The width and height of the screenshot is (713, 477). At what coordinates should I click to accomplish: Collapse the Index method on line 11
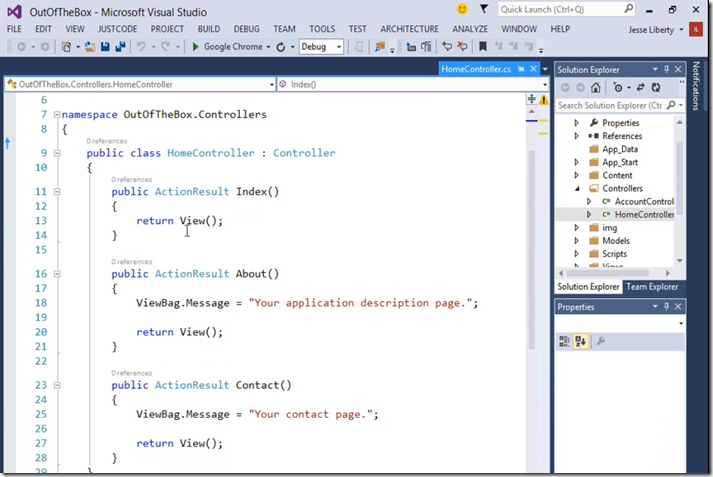[57, 192]
